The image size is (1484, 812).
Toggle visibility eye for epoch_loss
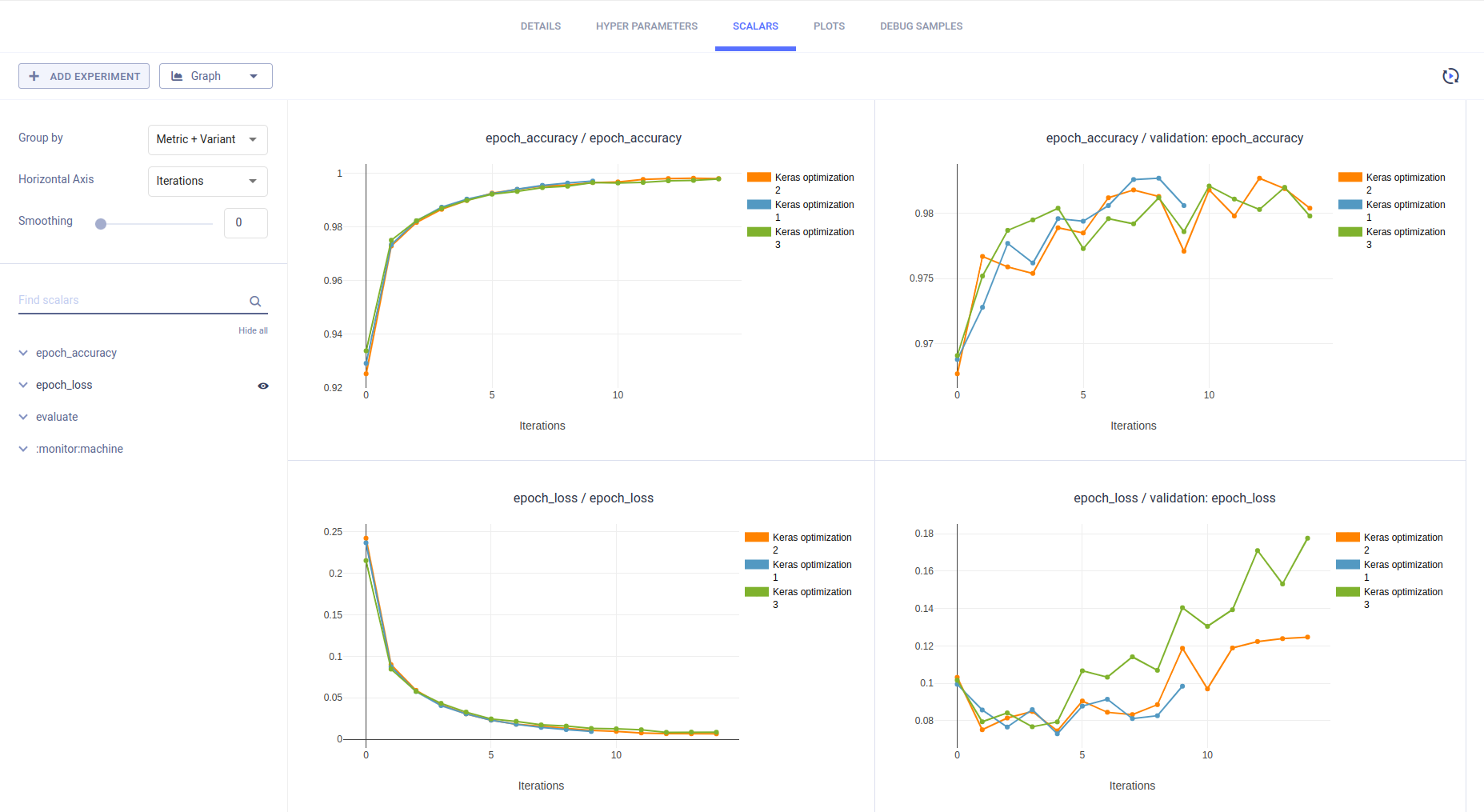[262, 386]
